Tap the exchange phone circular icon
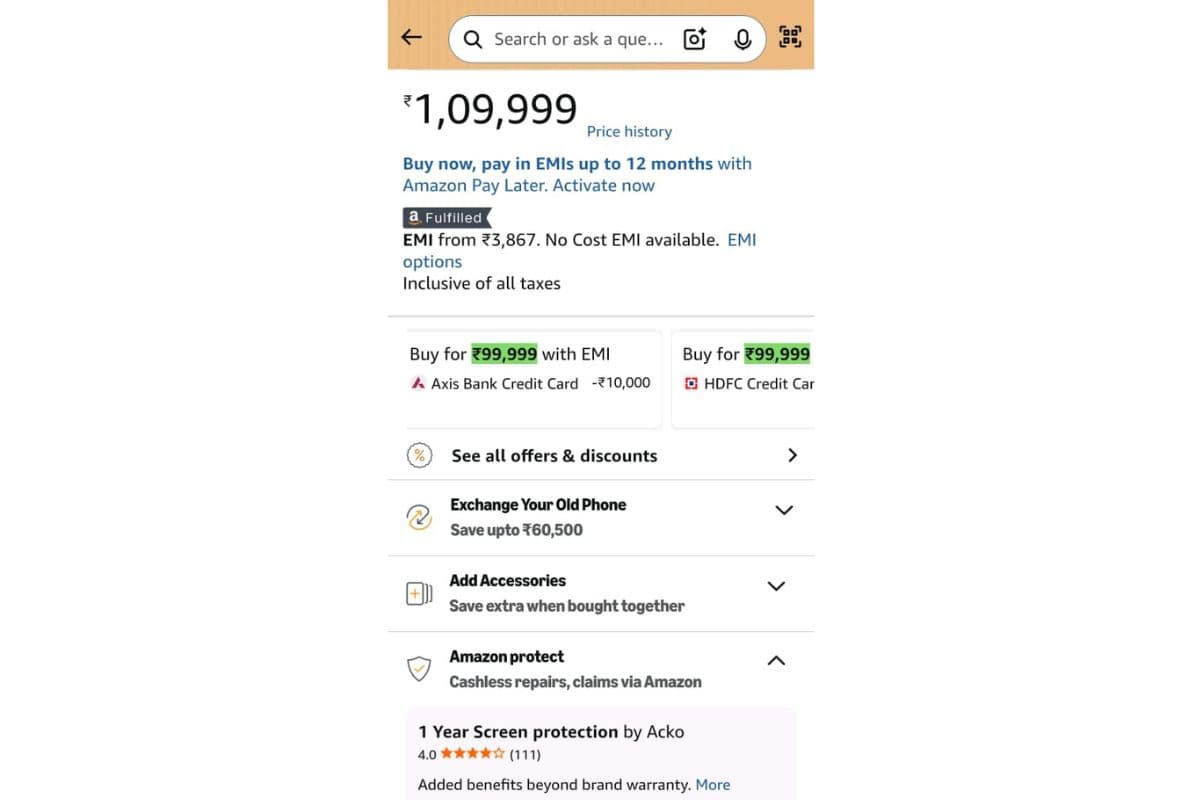Screen dimensions: 1200x800 pyautogui.click(x=419, y=517)
